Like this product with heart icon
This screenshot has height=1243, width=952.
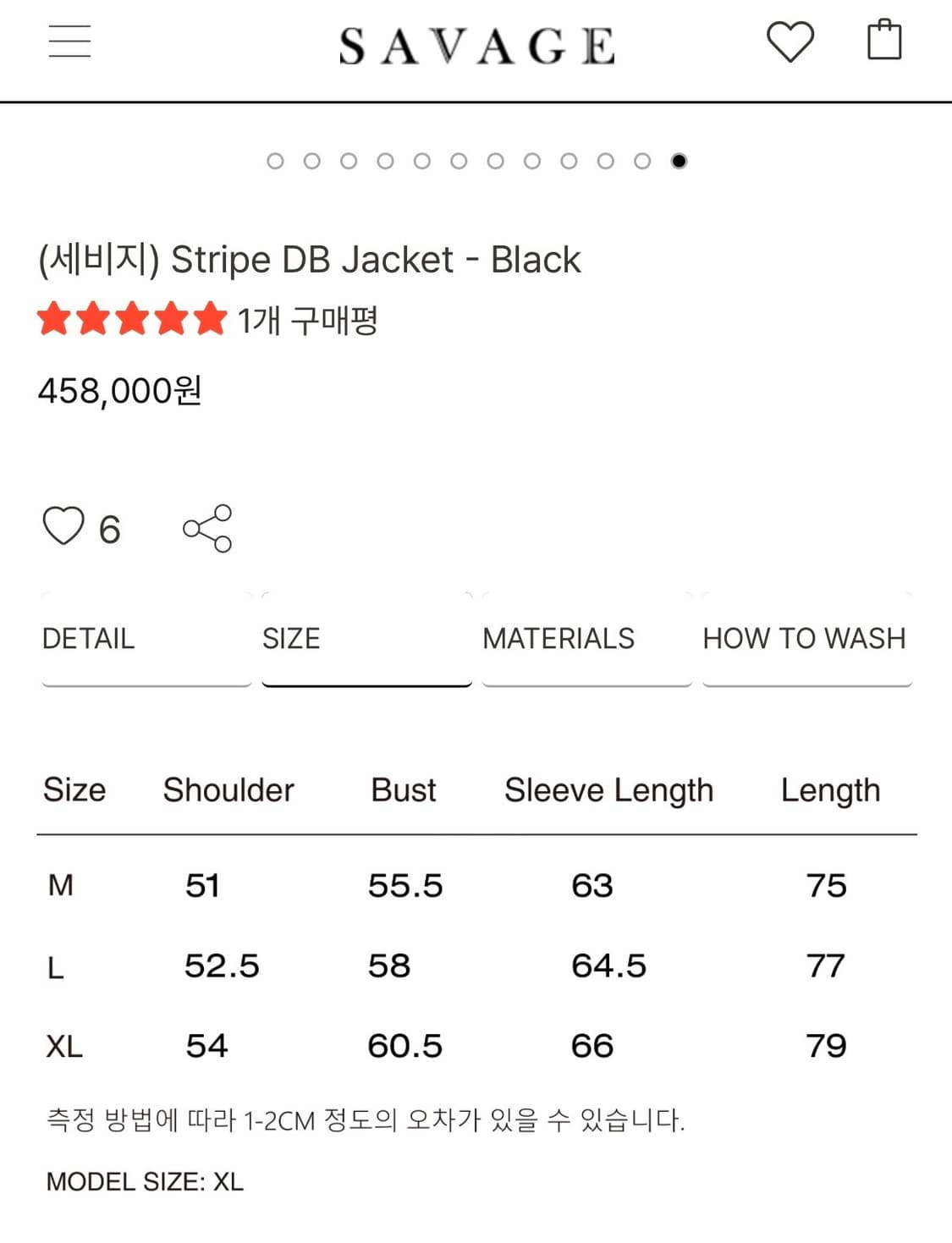64,526
